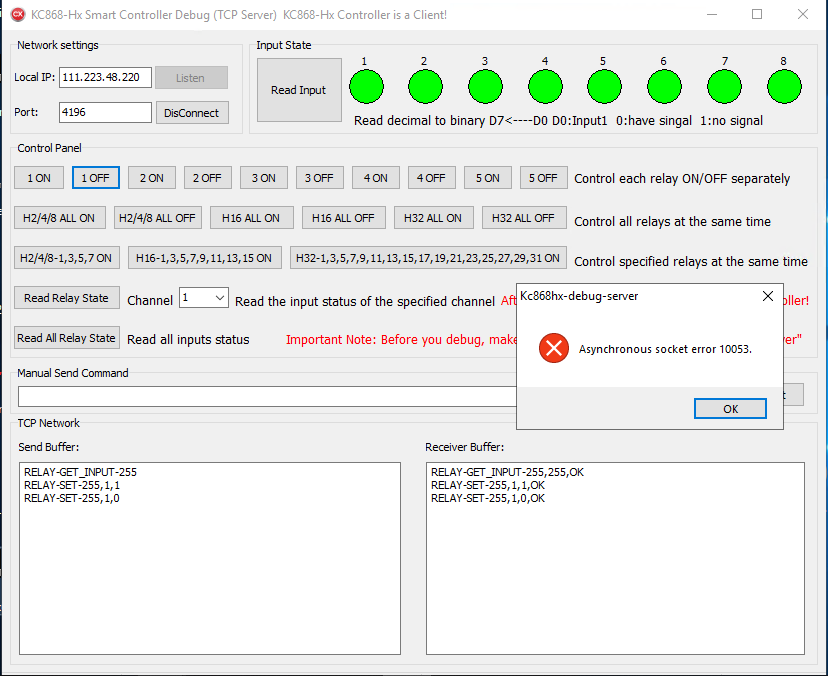Click the green input 1 indicator light
This screenshot has width=828, height=677.
click(x=366, y=87)
